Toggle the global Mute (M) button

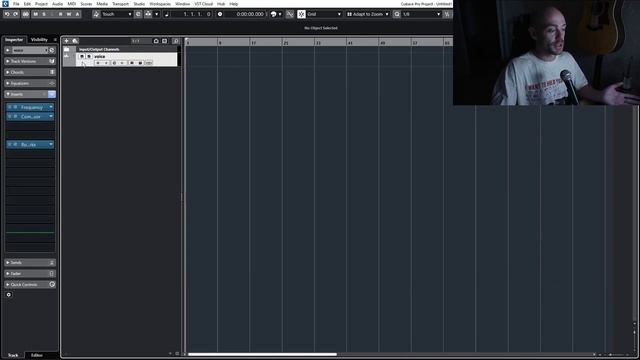(x=36, y=14)
